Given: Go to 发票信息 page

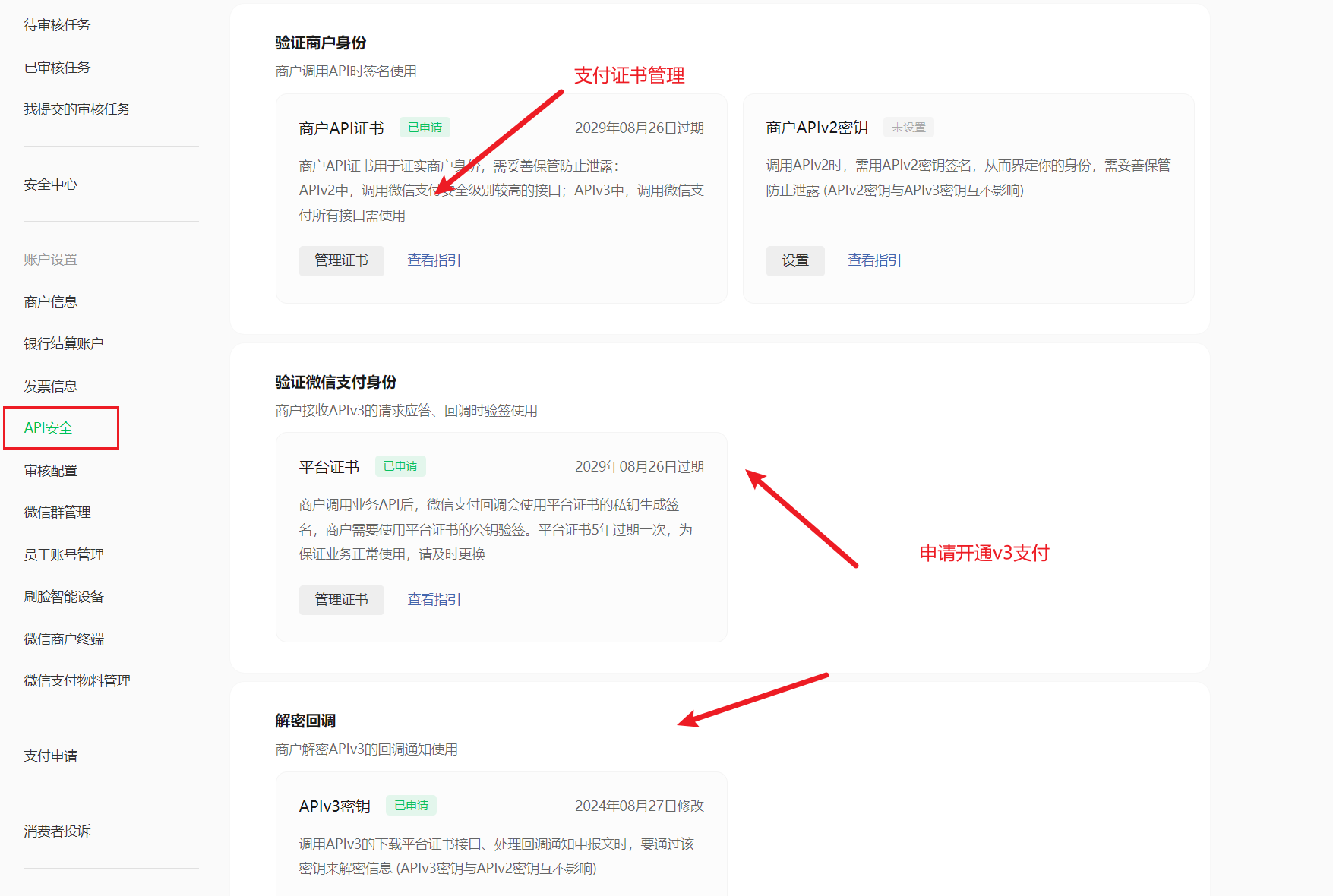Looking at the screenshot, I should tap(50, 385).
